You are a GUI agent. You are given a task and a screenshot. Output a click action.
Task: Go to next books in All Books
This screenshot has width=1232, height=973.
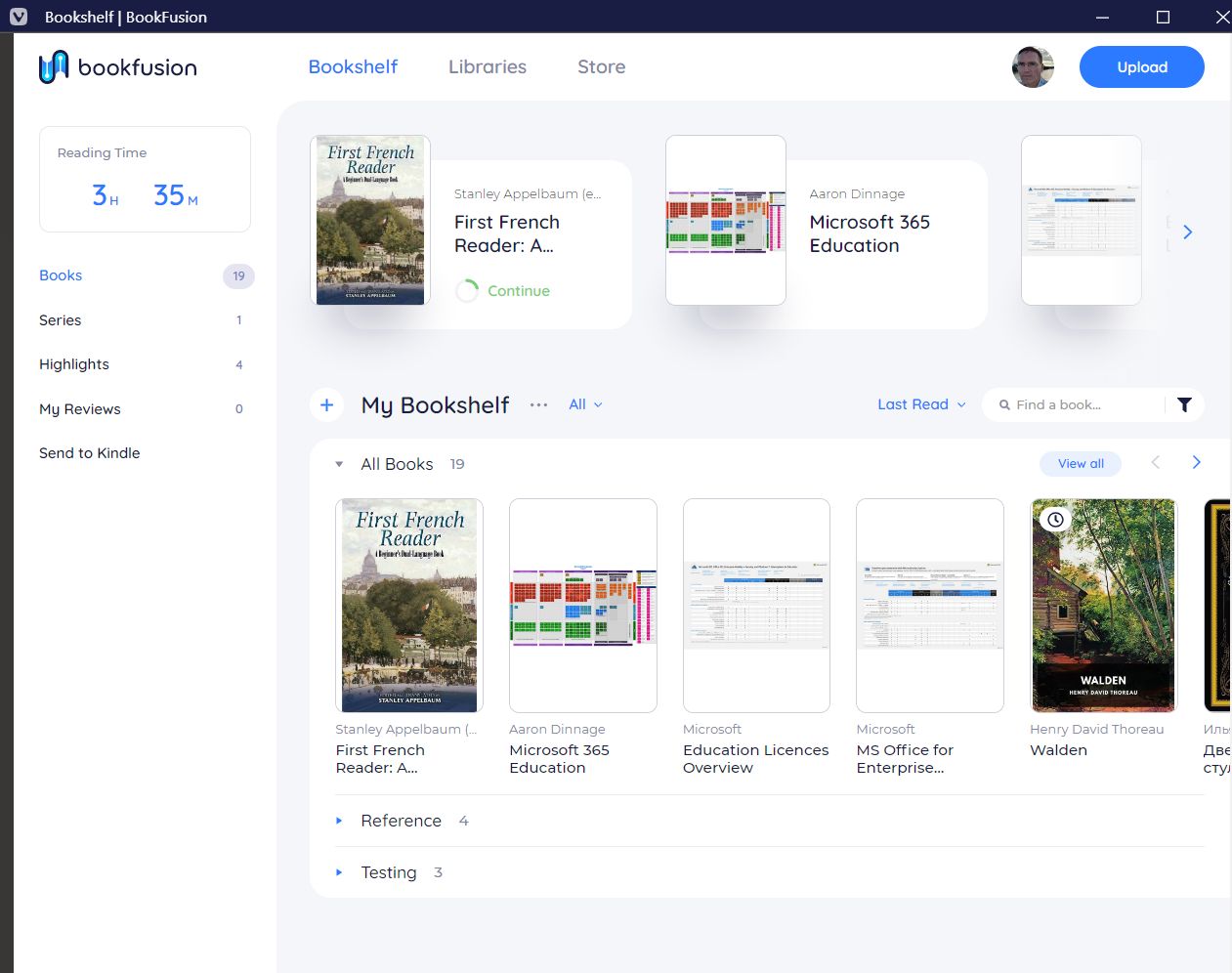click(x=1196, y=462)
